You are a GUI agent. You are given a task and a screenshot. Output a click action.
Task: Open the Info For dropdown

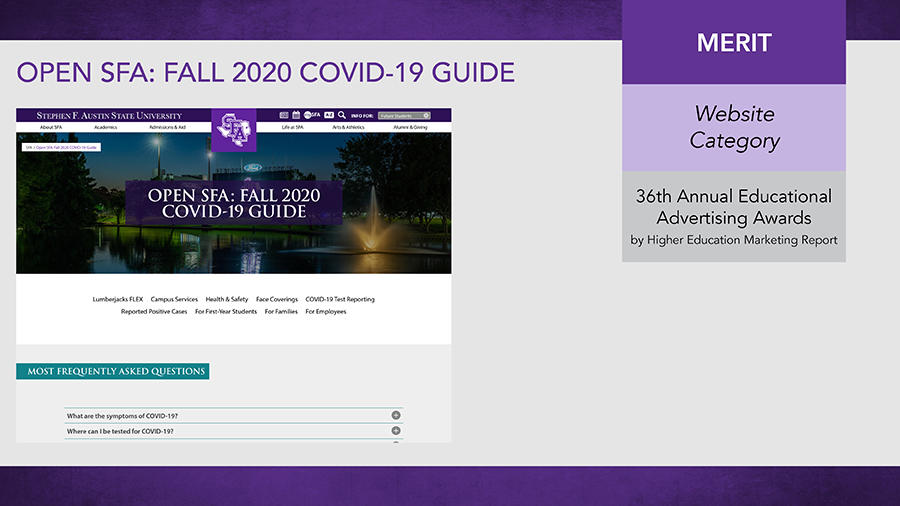[x=404, y=116]
